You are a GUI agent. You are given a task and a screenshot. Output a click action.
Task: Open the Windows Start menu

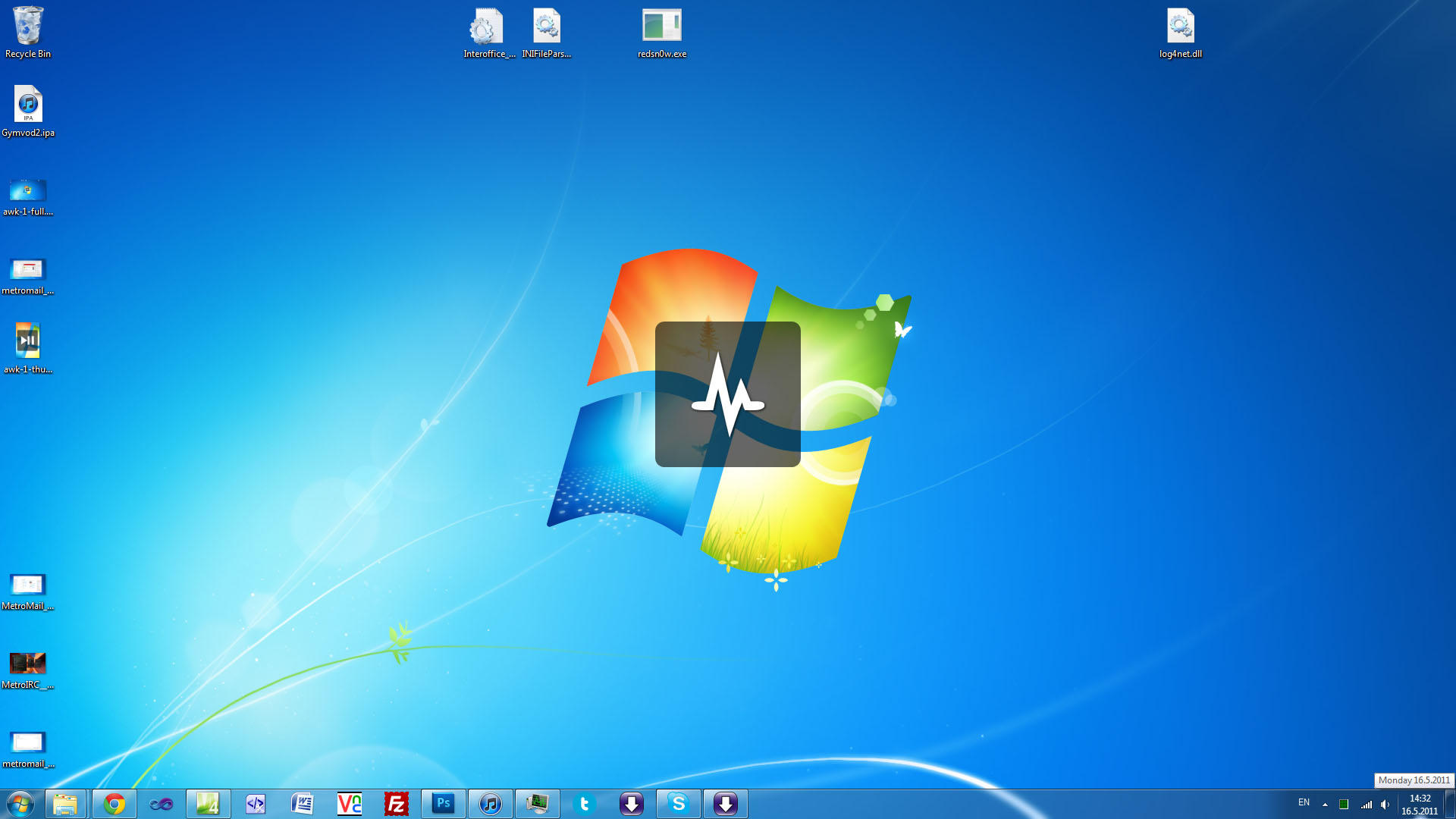pyautogui.click(x=20, y=804)
